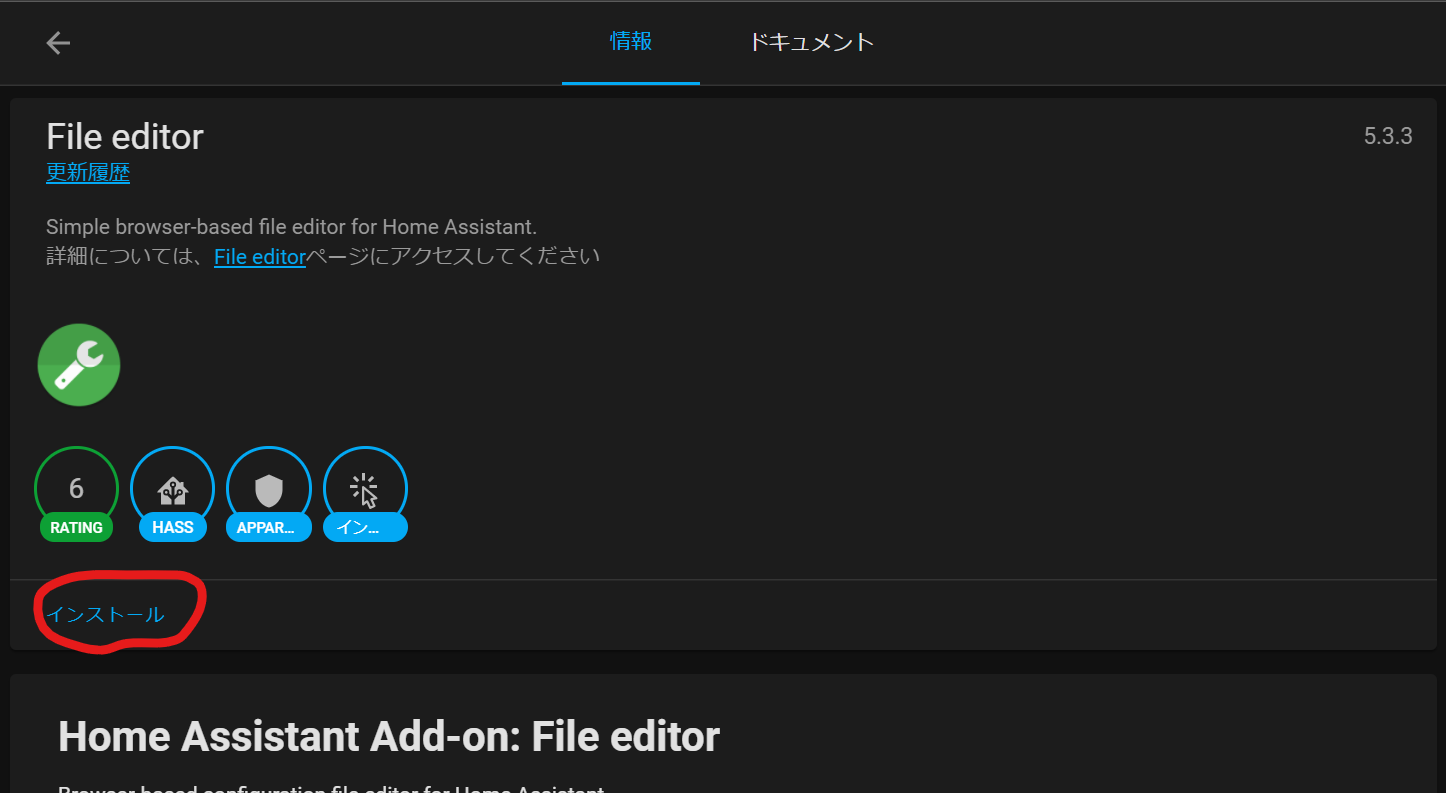Image resolution: width=1446 pixels, height=793 pixels.
Task: Click the AppArmor shield badge
Action: 269,487
